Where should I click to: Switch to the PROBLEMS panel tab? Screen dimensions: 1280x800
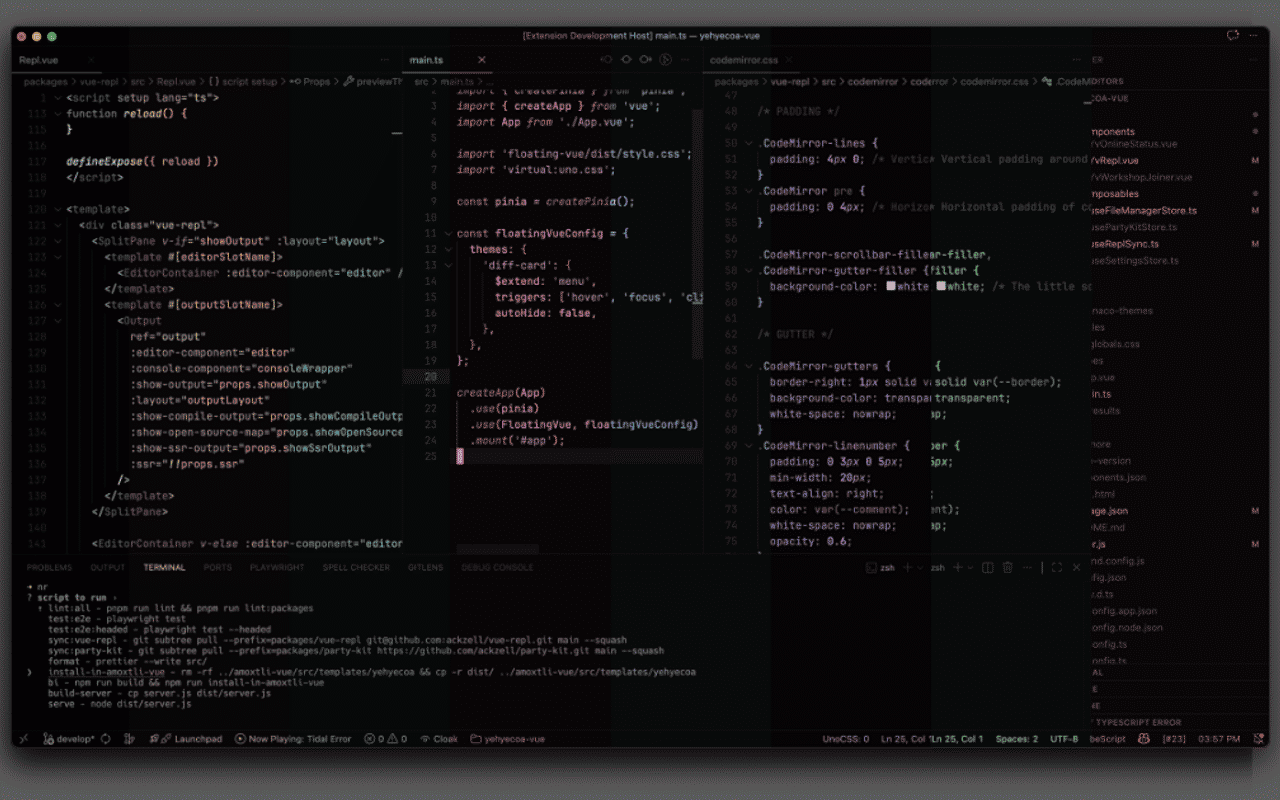coord(49,567)
